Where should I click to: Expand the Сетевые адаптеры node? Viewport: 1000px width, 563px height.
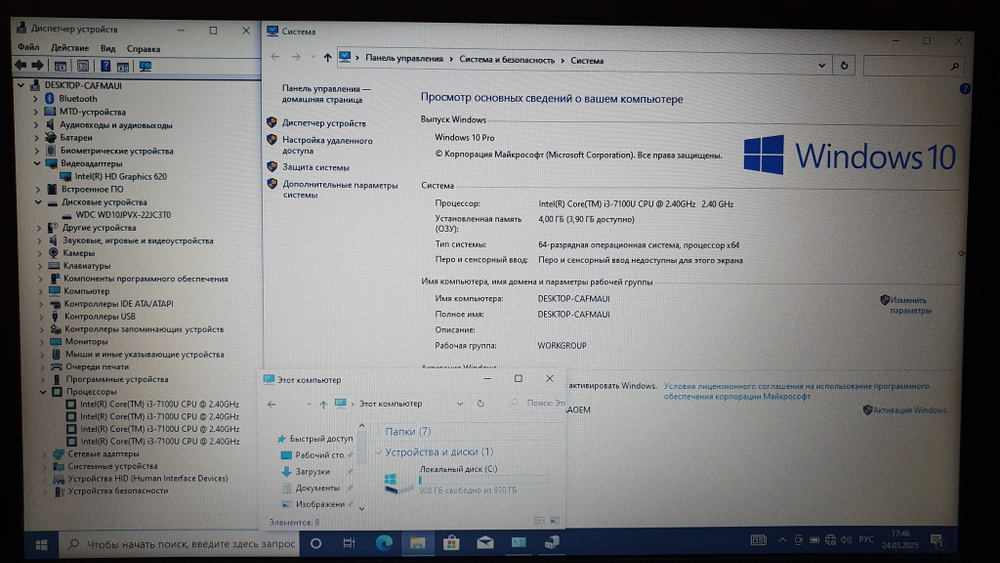pos(44,454)
